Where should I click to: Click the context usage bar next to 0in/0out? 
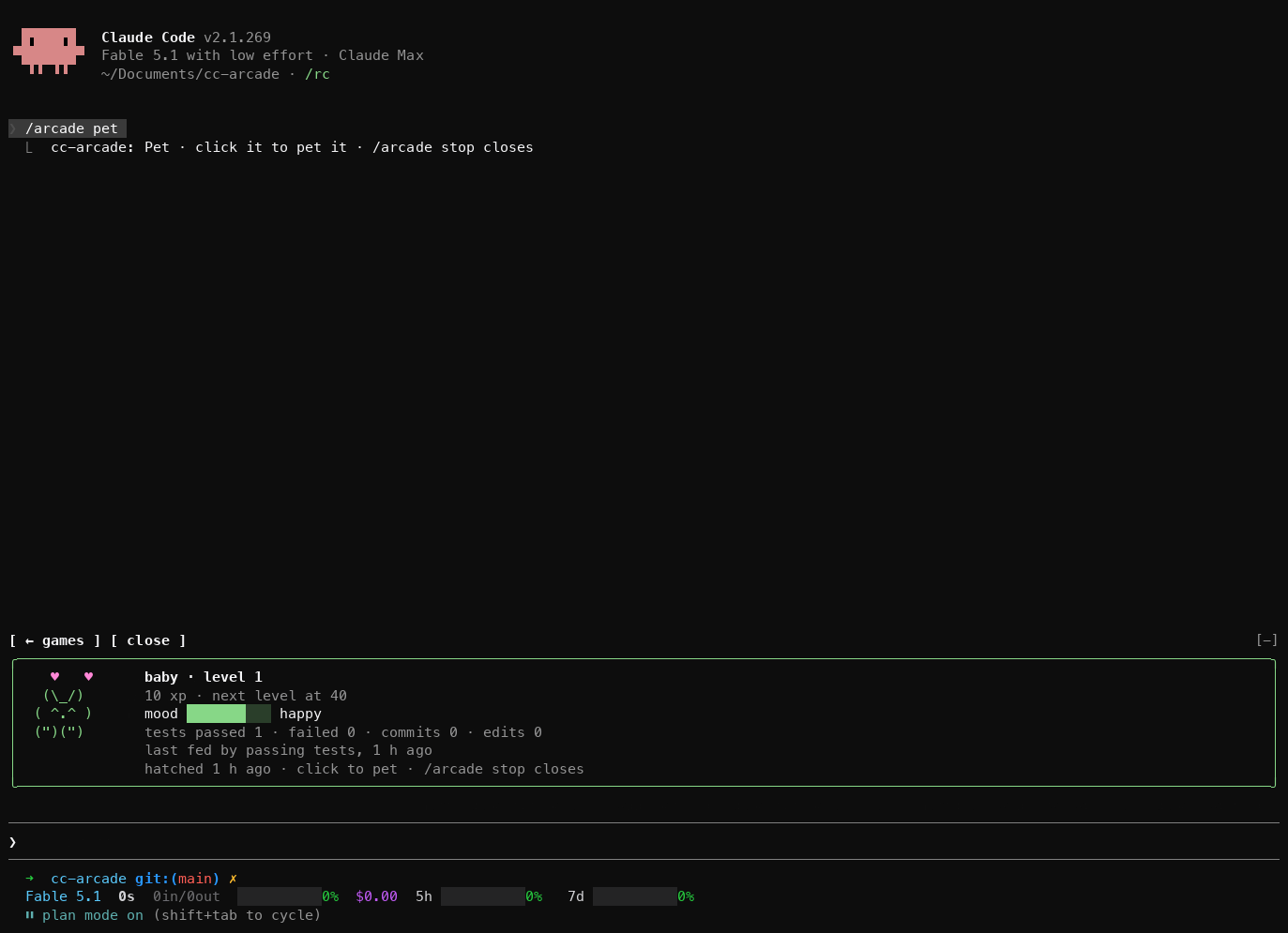(x=280, y=896)
